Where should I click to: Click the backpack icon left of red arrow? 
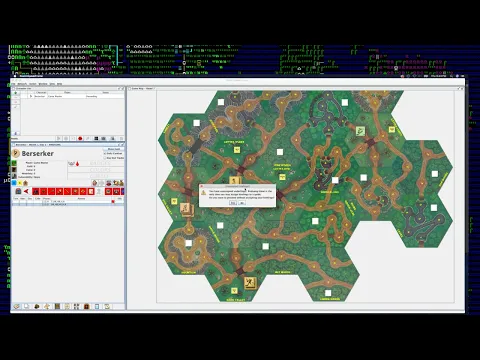click(18, 191)
